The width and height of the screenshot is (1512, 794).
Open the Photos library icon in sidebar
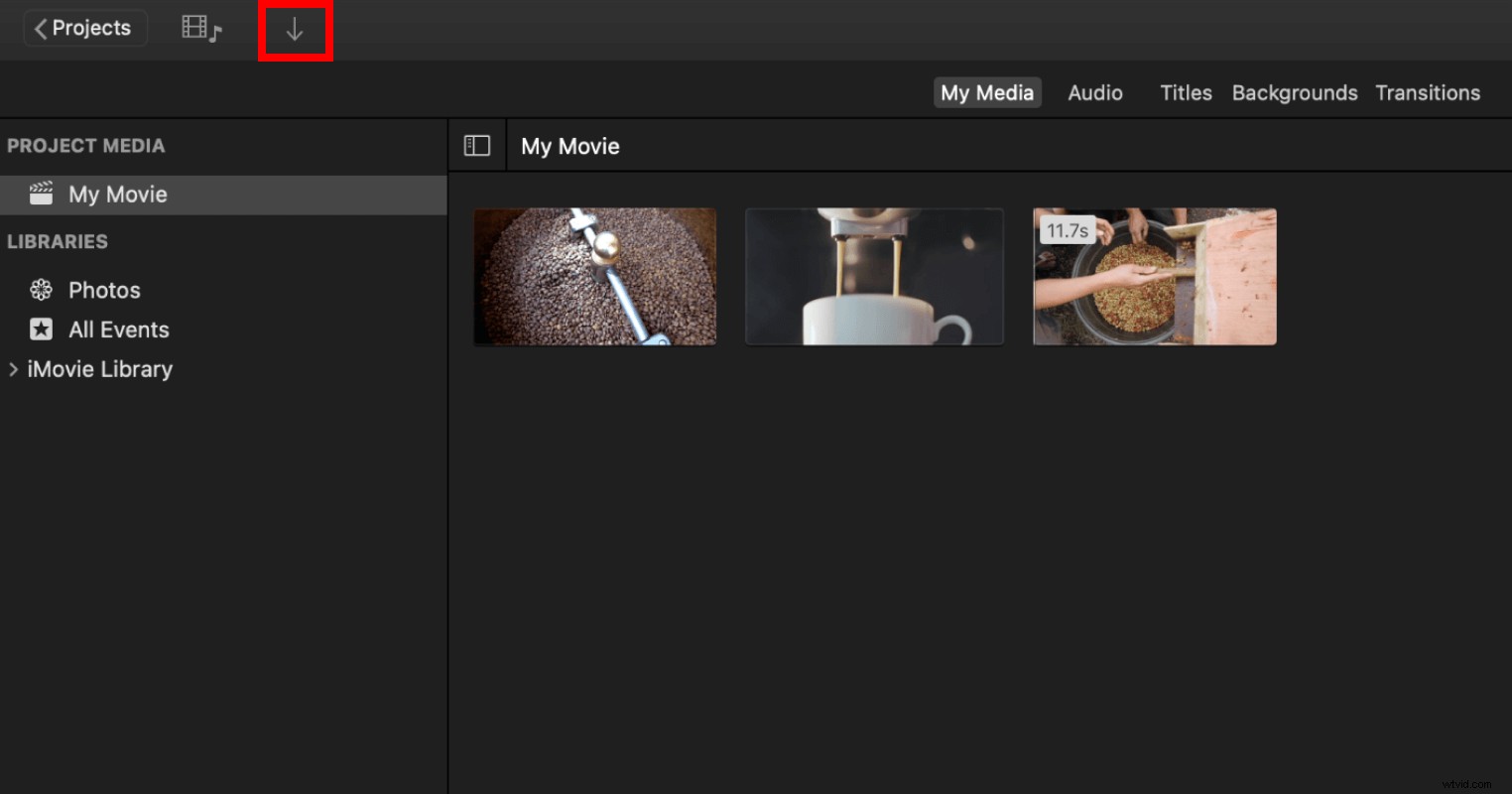pos(41,289)
